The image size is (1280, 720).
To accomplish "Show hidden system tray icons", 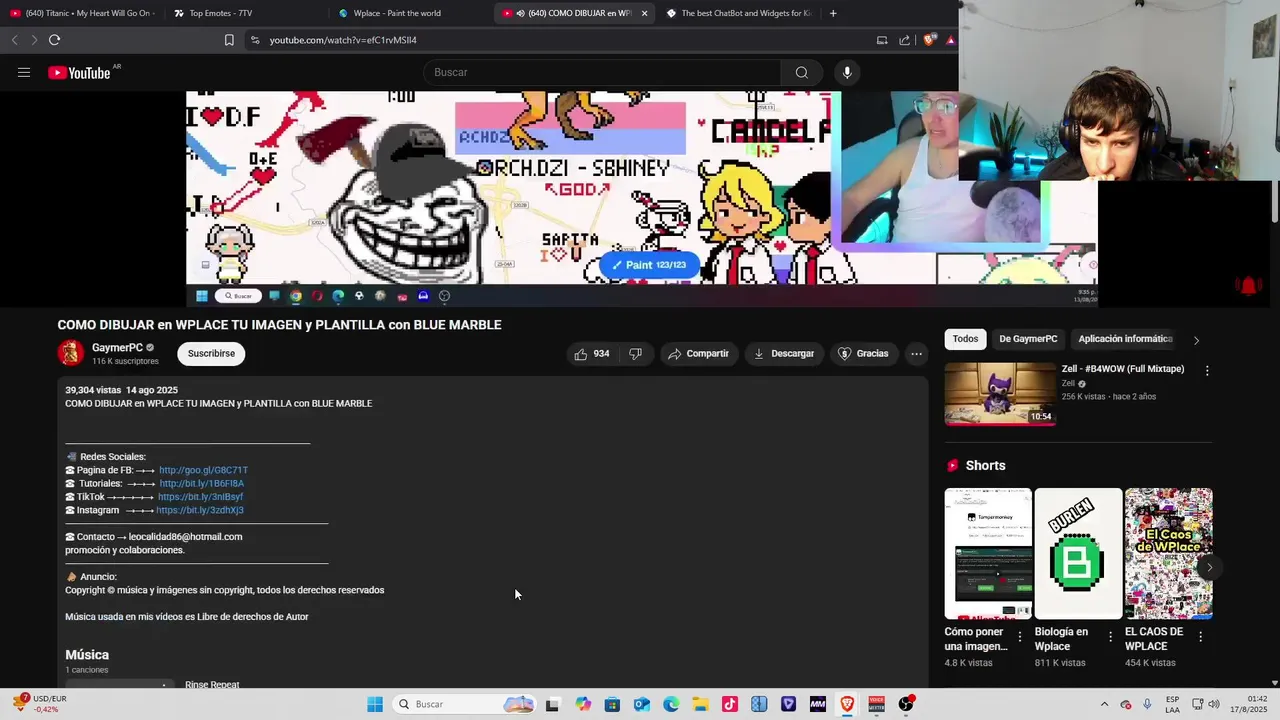I will [1104, 704].
